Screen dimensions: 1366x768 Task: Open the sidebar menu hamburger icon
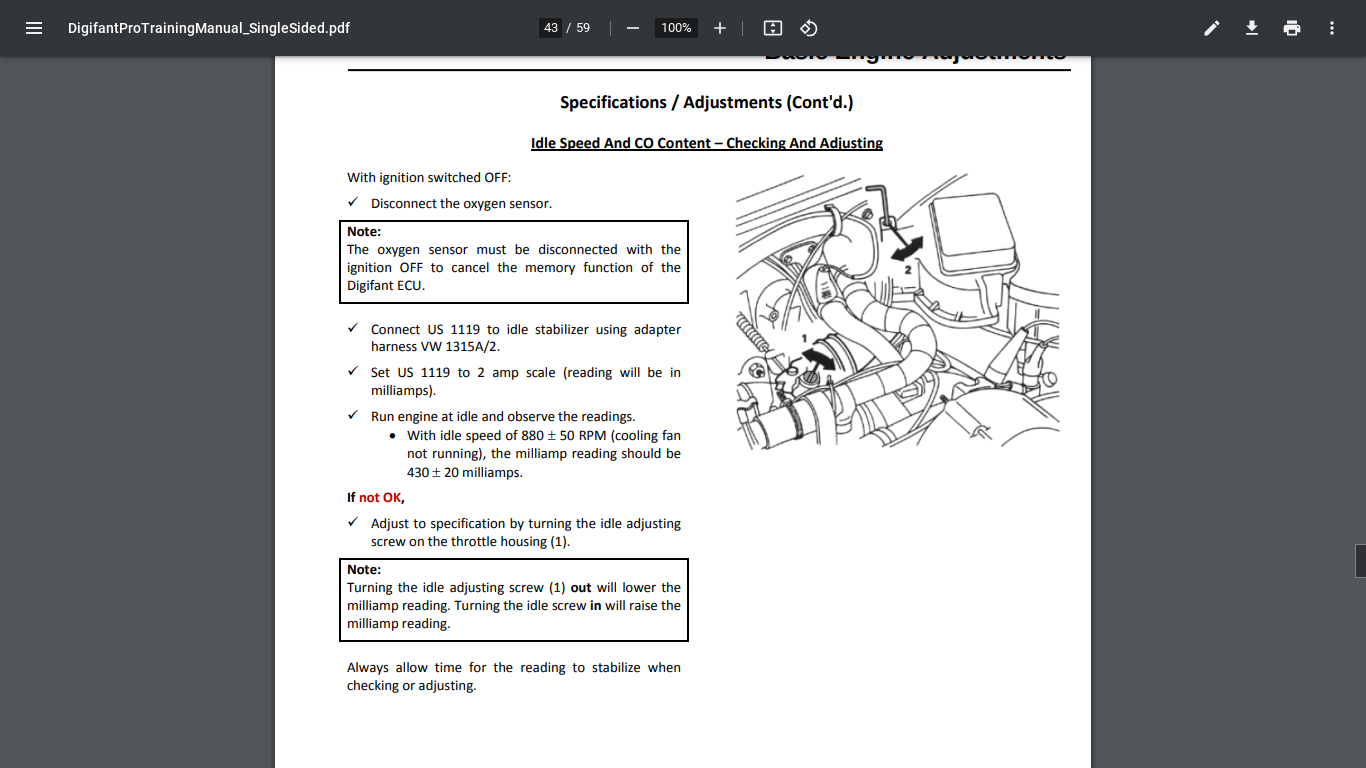pyautogui.click(x=34, y=28)
